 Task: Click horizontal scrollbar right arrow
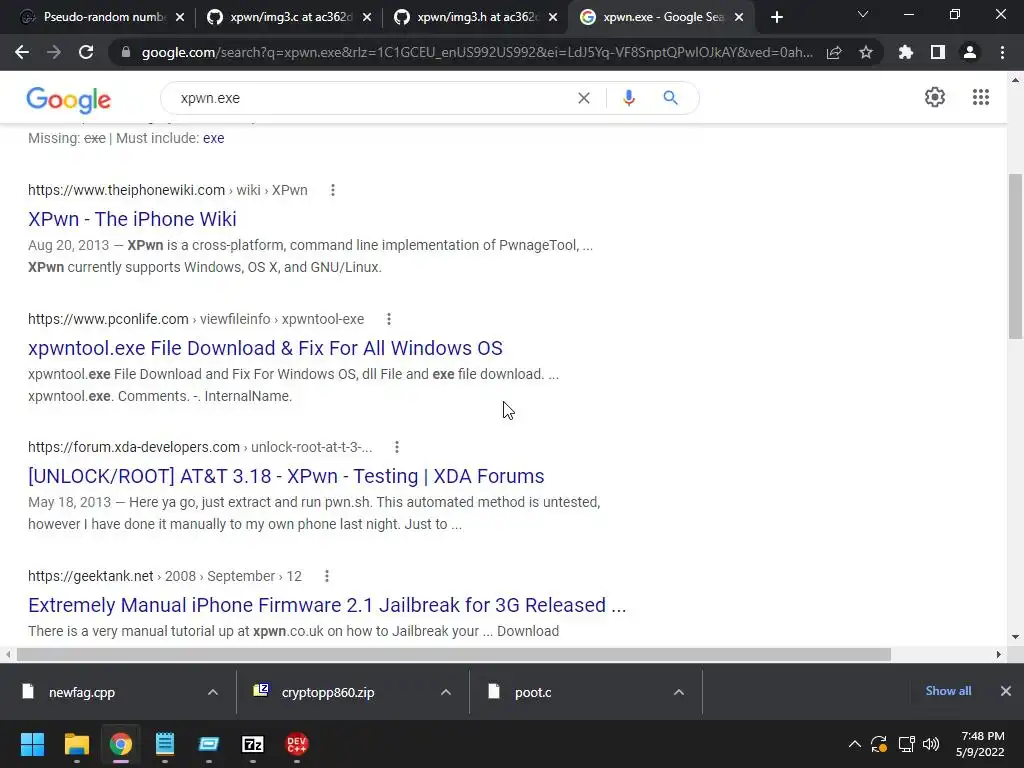click(999, 654)
